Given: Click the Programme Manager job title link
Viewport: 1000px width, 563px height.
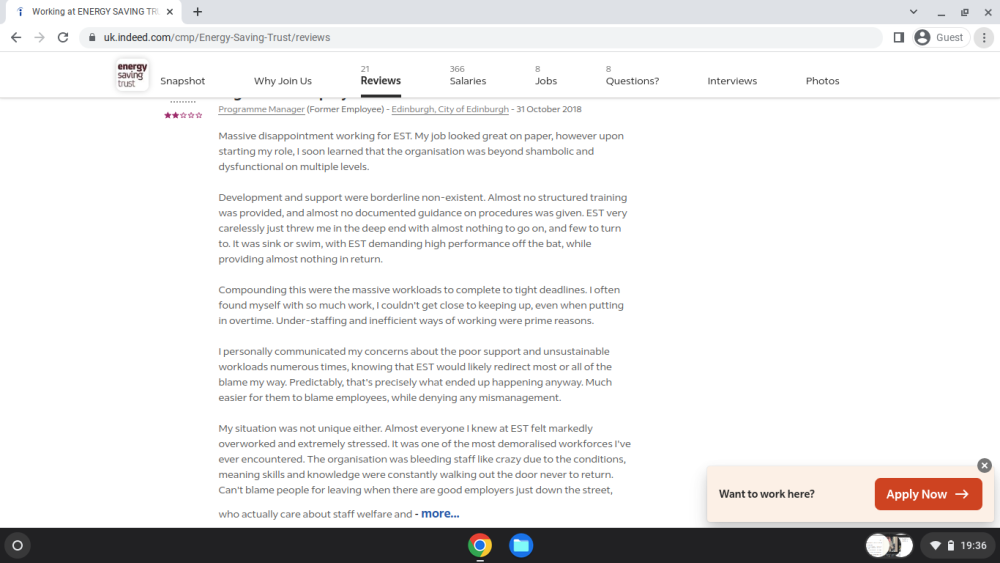Looking at the screenshot, I should tap(261, 109).
